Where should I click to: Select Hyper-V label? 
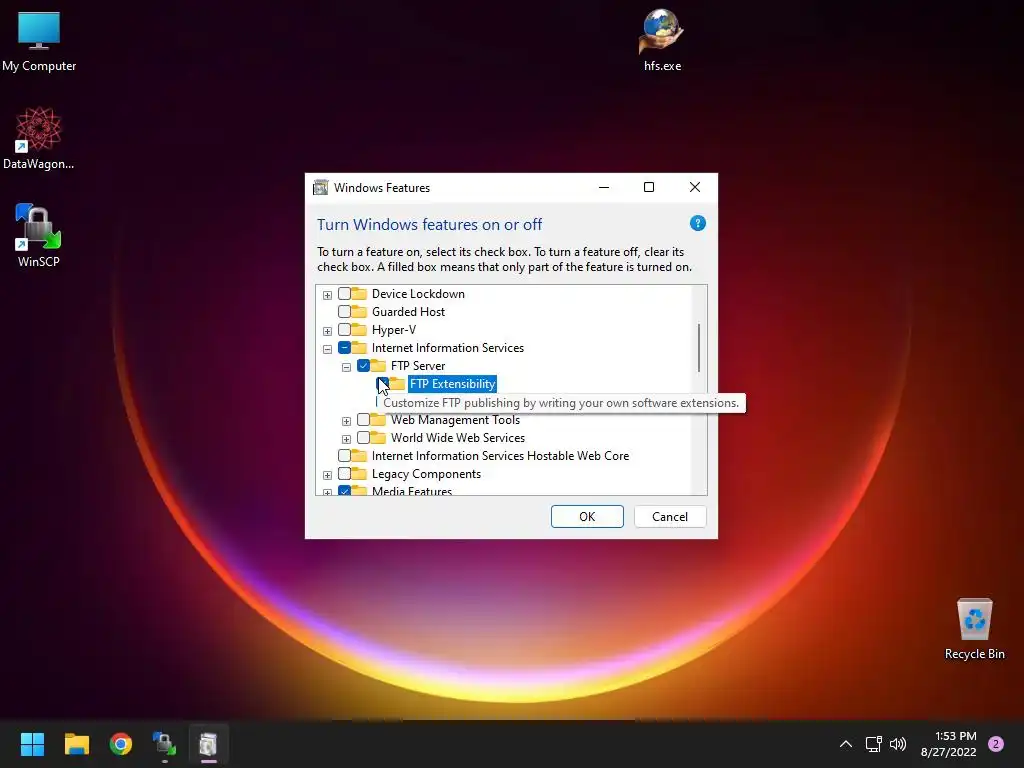pyautogui.click(x=394, y=330)
